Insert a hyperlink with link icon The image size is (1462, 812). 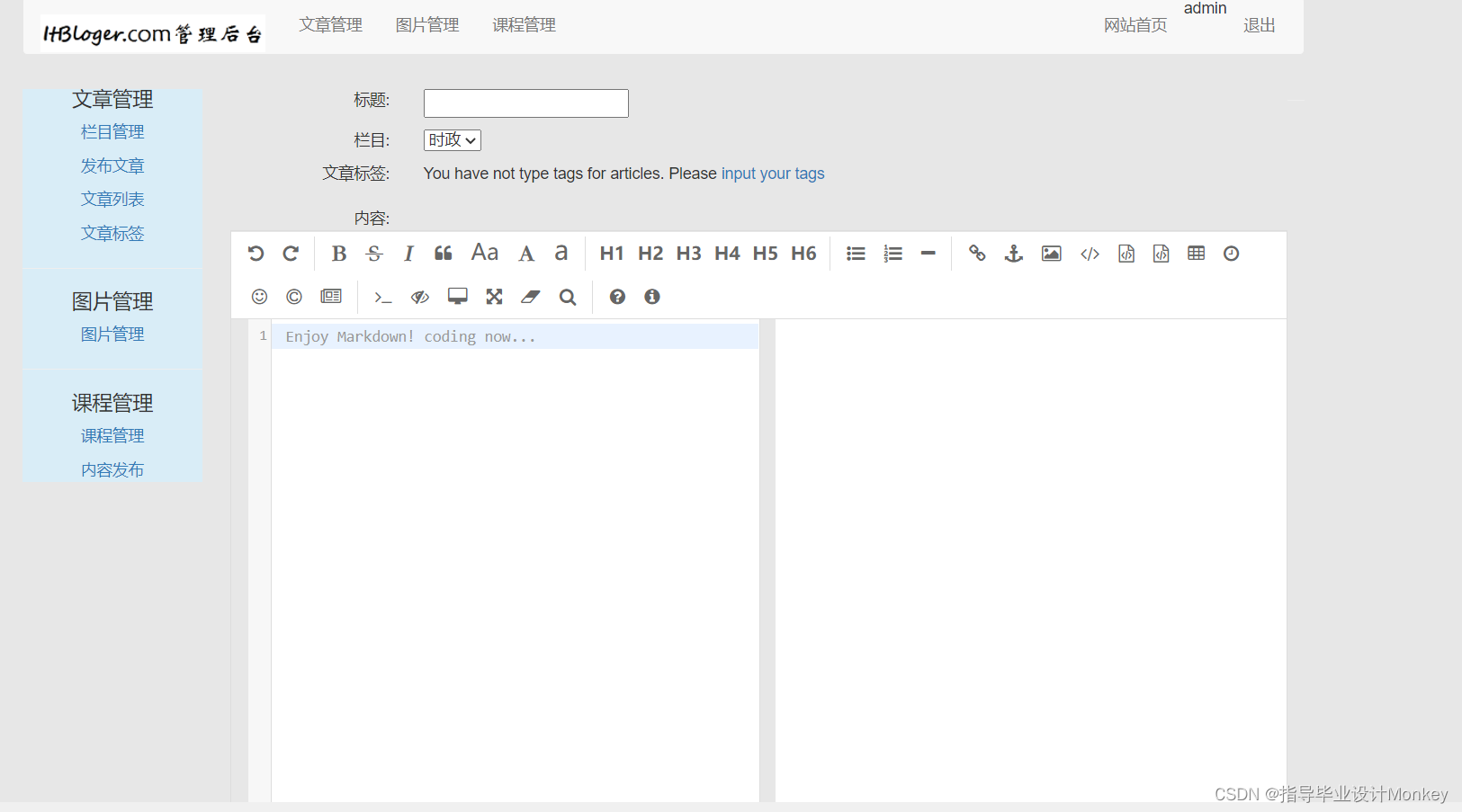coord(977,254)
